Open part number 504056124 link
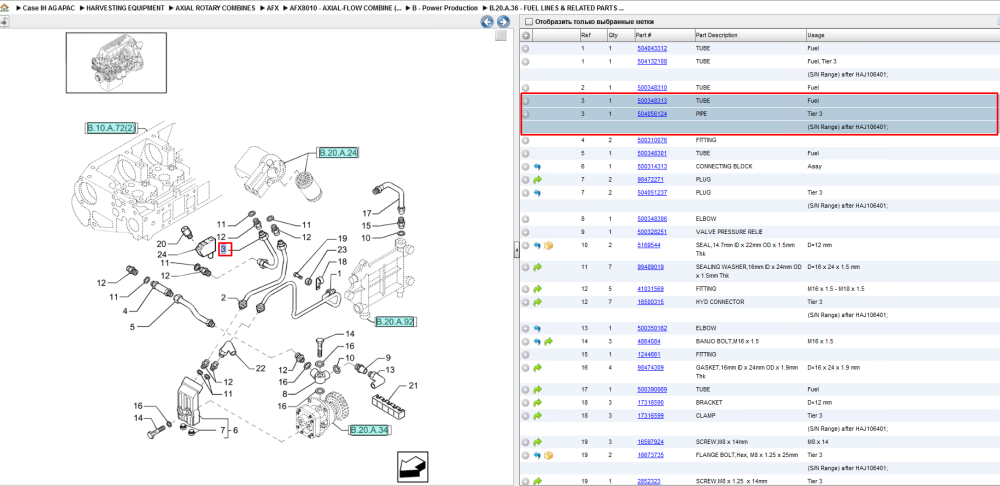The width and height of the screenshot is (1000, 486). [652, 114]
